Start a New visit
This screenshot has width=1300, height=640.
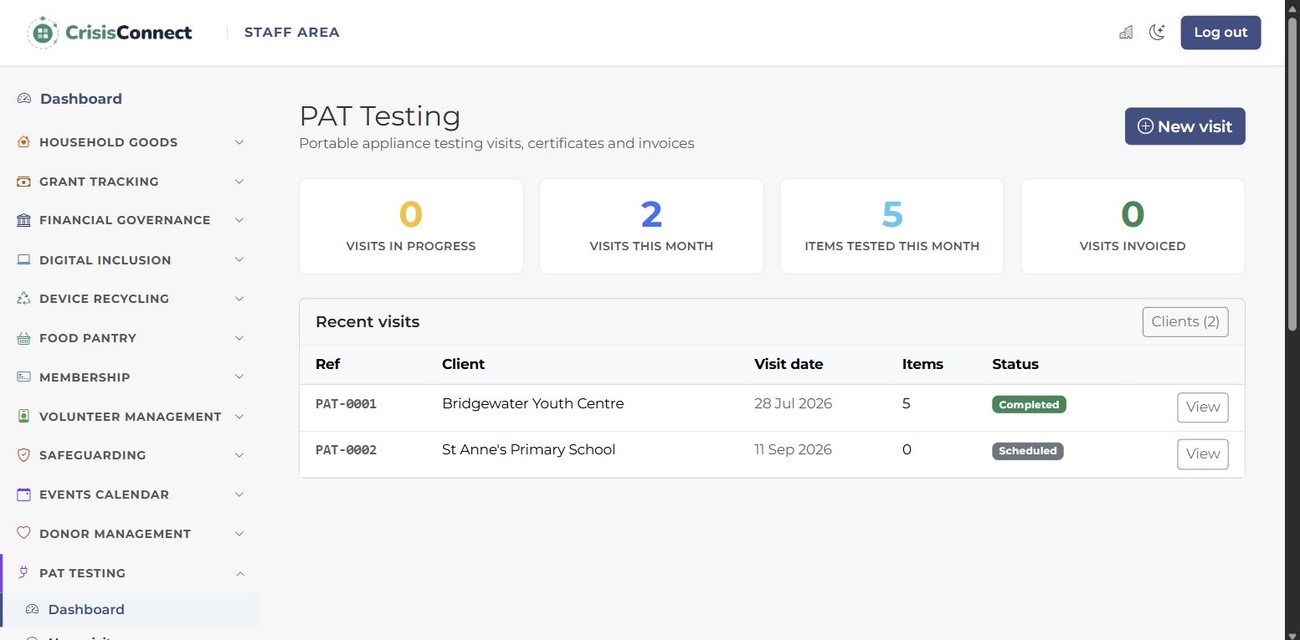click(x=1185, y=126)
